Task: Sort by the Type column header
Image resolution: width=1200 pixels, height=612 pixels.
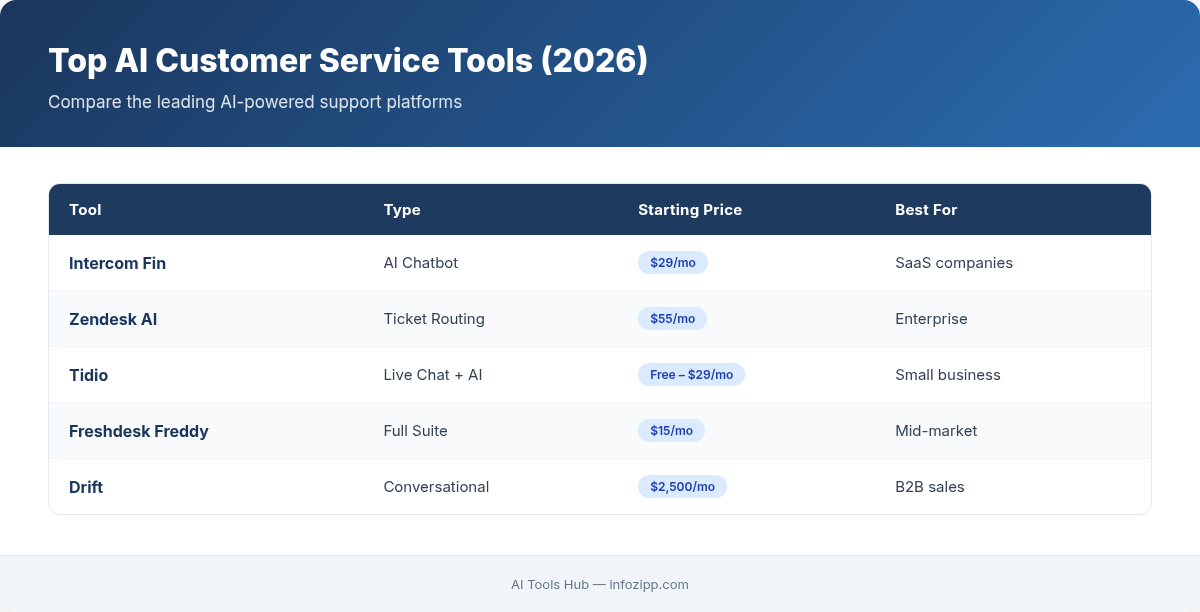Action: coord(402,210)
